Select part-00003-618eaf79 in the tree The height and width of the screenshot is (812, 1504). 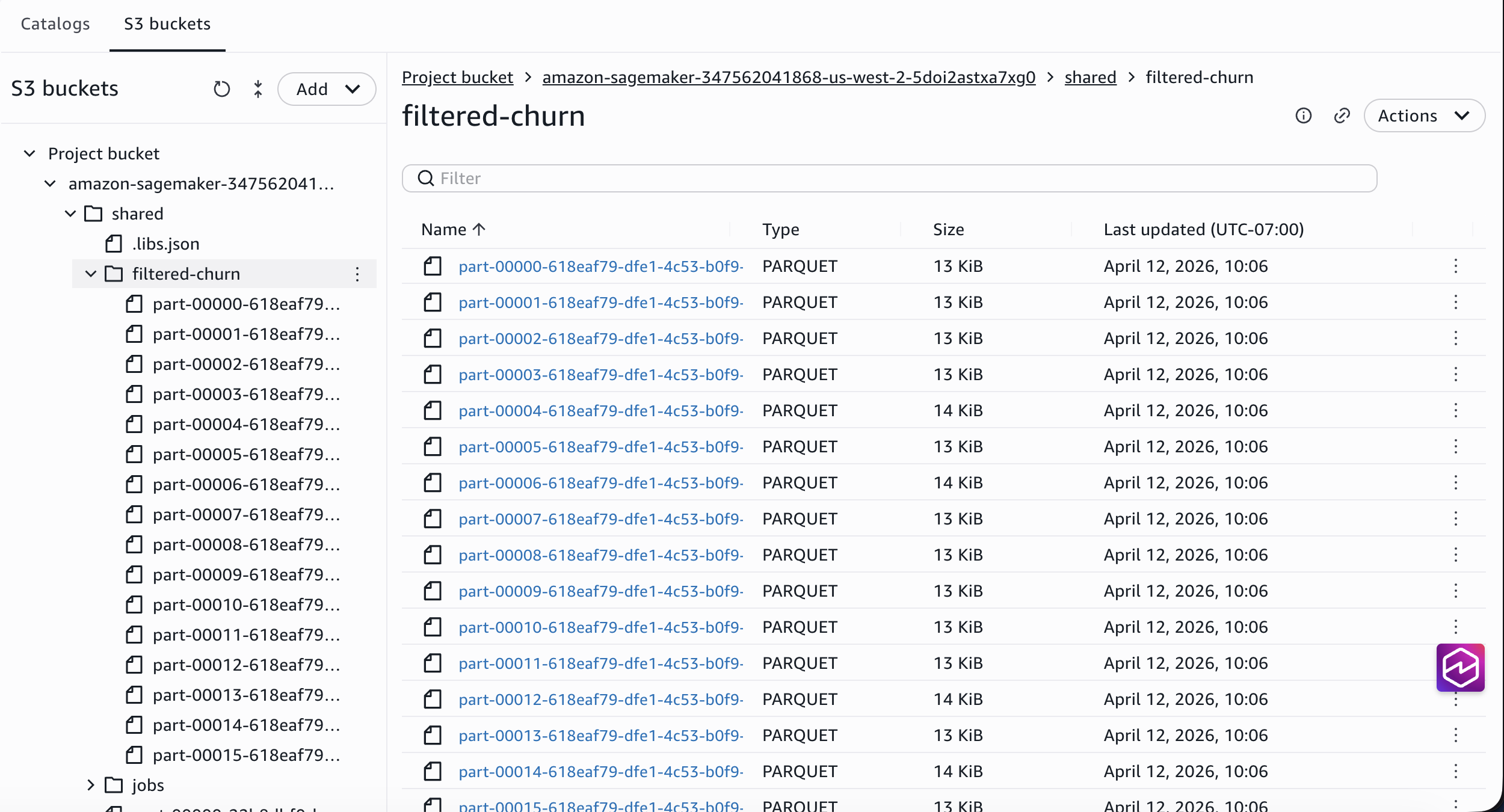pos(247,394)
